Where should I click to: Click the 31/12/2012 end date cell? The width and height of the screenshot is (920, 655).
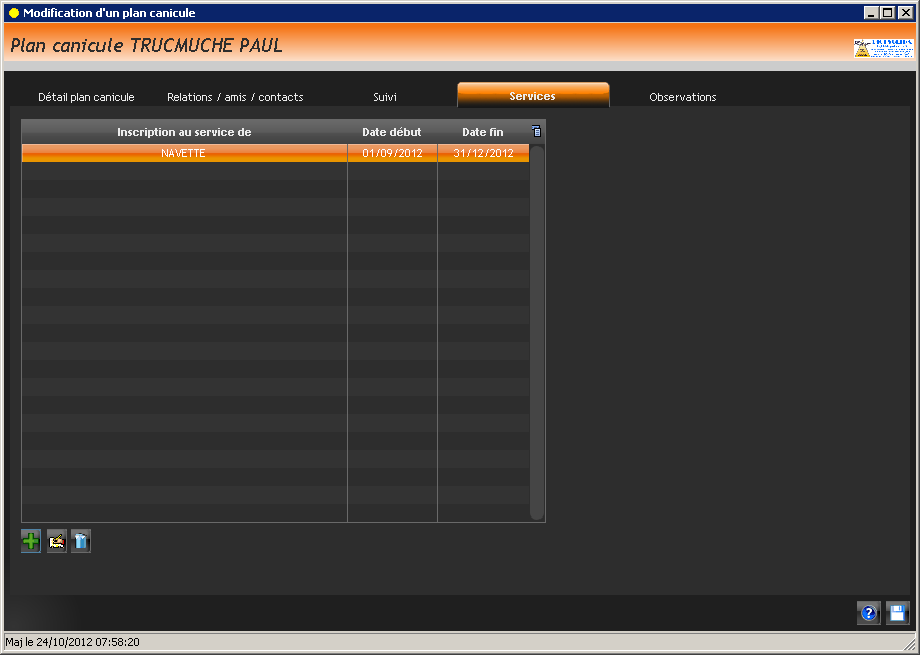(483, 153)
